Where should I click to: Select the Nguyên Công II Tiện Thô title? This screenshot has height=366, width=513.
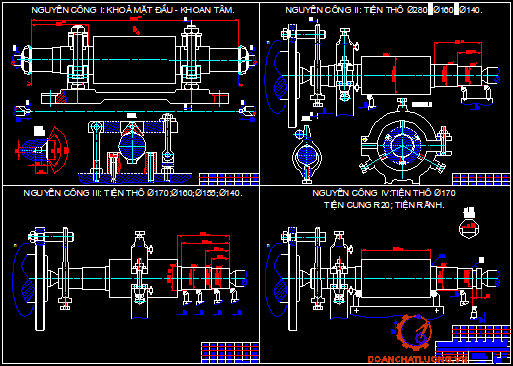(x=384, y=10)
